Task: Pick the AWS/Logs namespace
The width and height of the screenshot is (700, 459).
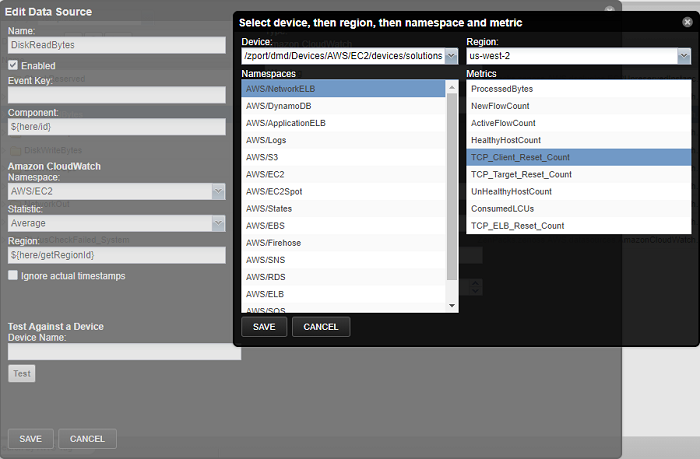Action: point(343,140)
